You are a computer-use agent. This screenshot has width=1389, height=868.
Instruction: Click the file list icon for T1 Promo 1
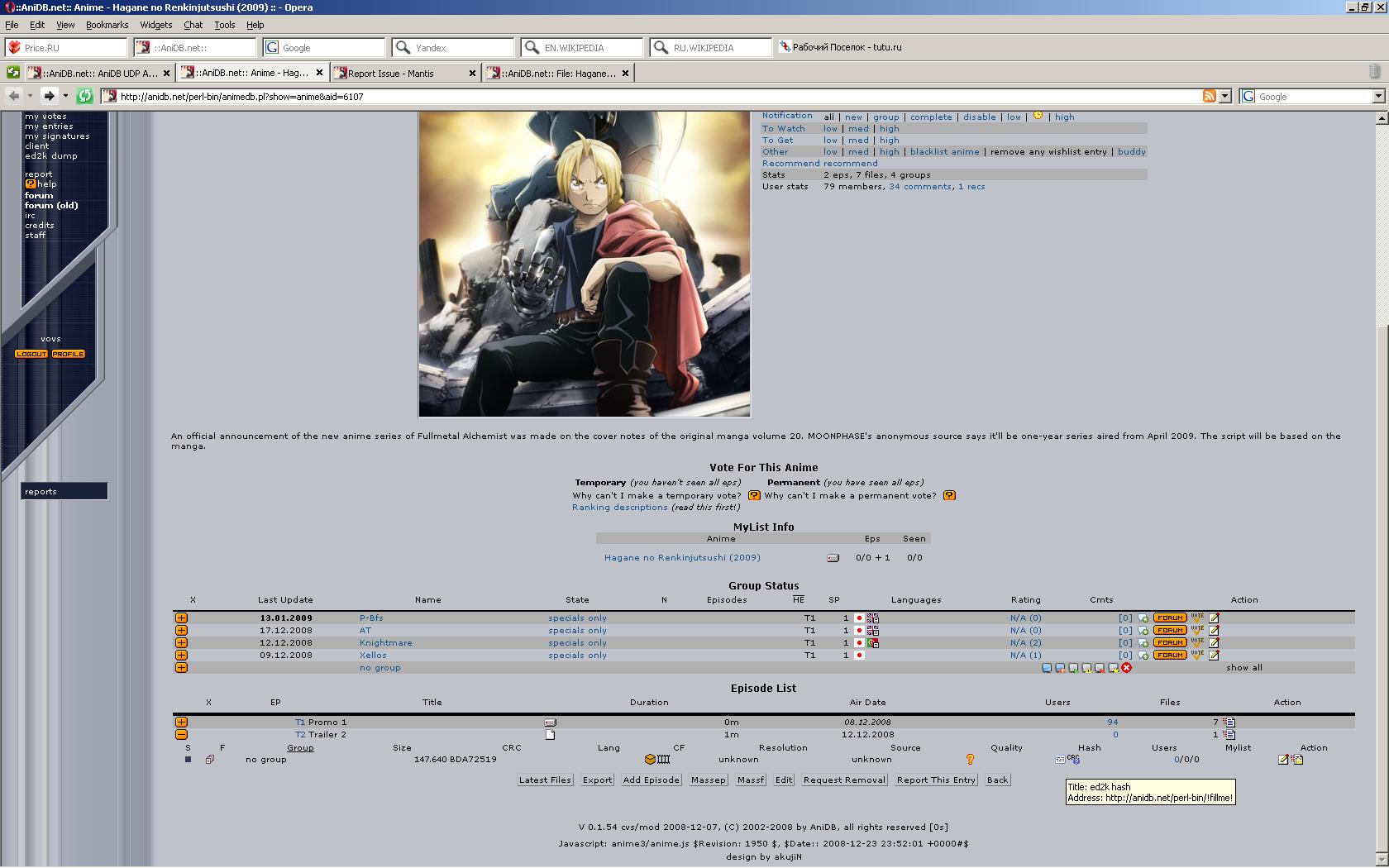(1229, 723)
